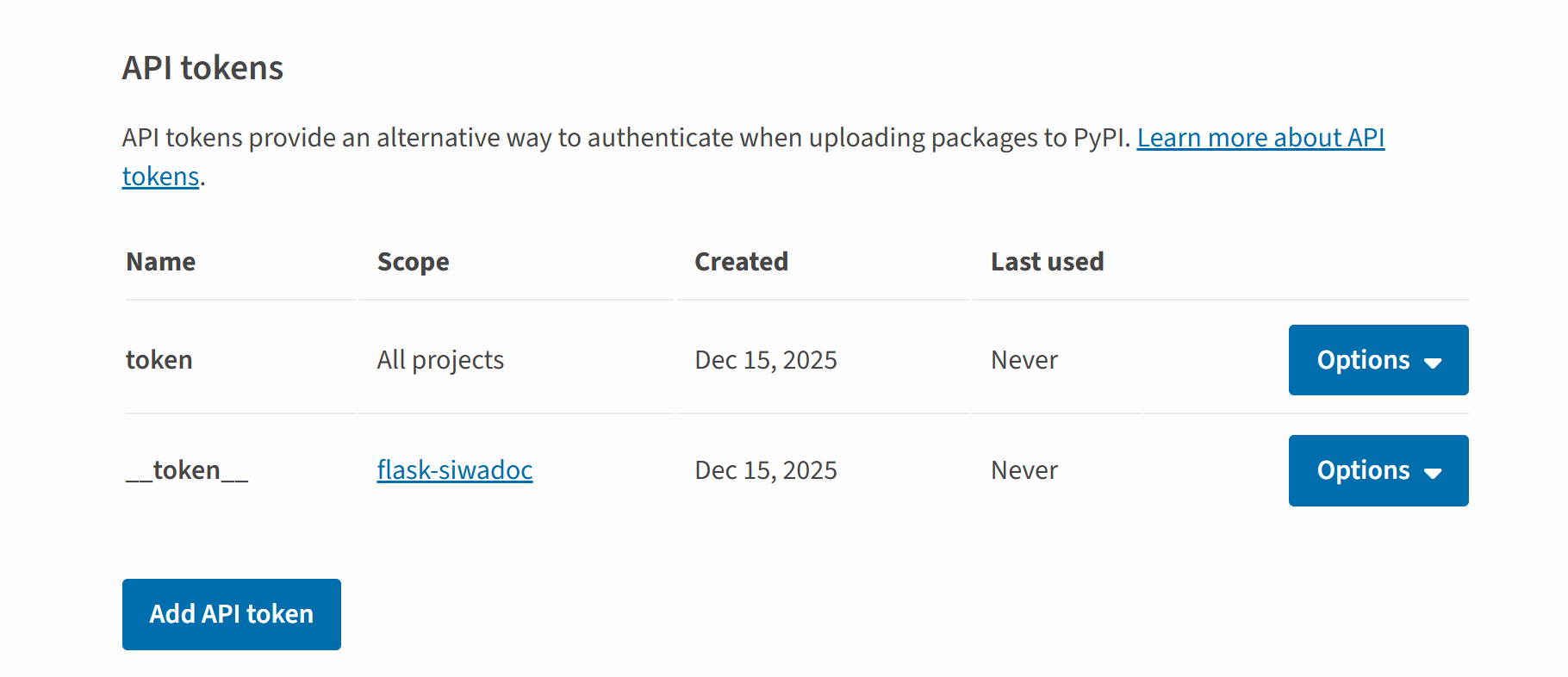Image resolution: width=1568 pixels, height=677 pixels.
Task: Click the 'All projects' scope cell
Action: (x=440, y=360)
